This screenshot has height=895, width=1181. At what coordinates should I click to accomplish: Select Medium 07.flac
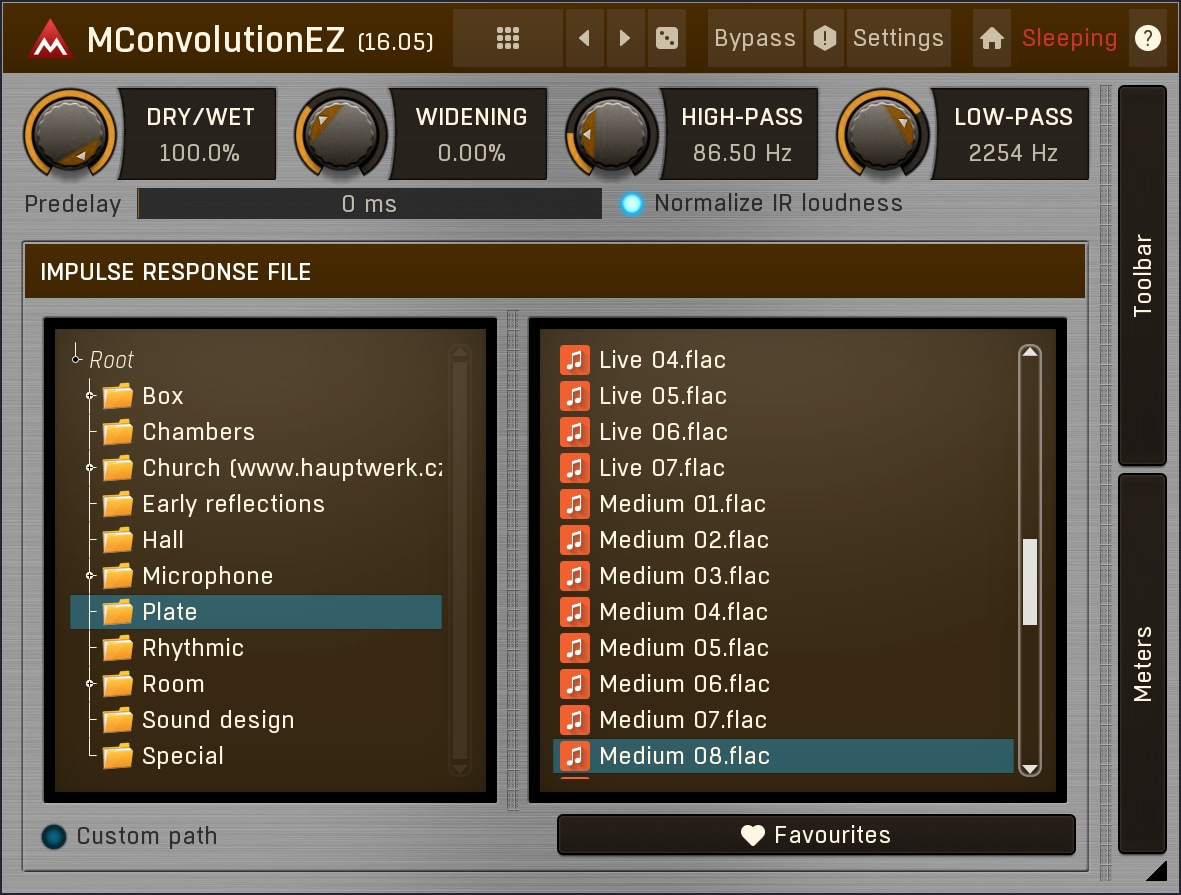tap(783, 720)
